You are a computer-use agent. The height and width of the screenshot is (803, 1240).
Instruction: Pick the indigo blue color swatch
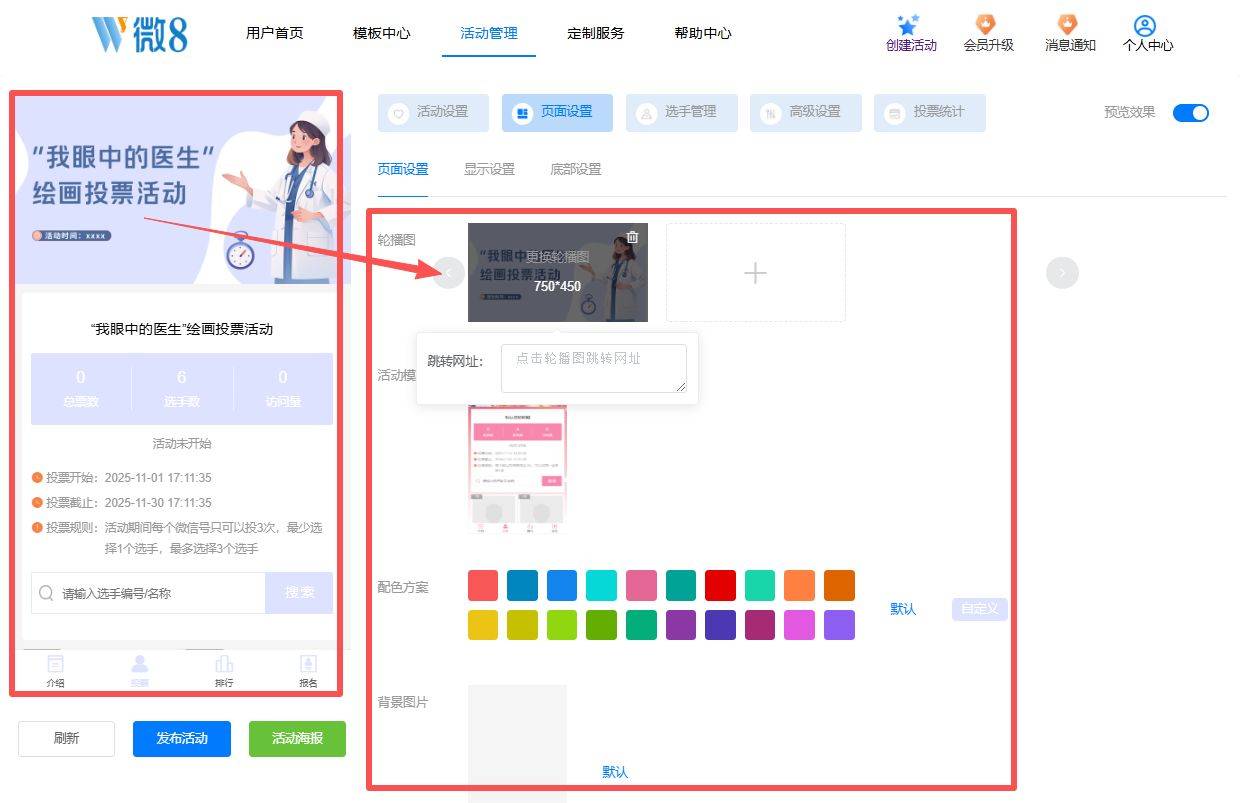(x=721, y=625)
